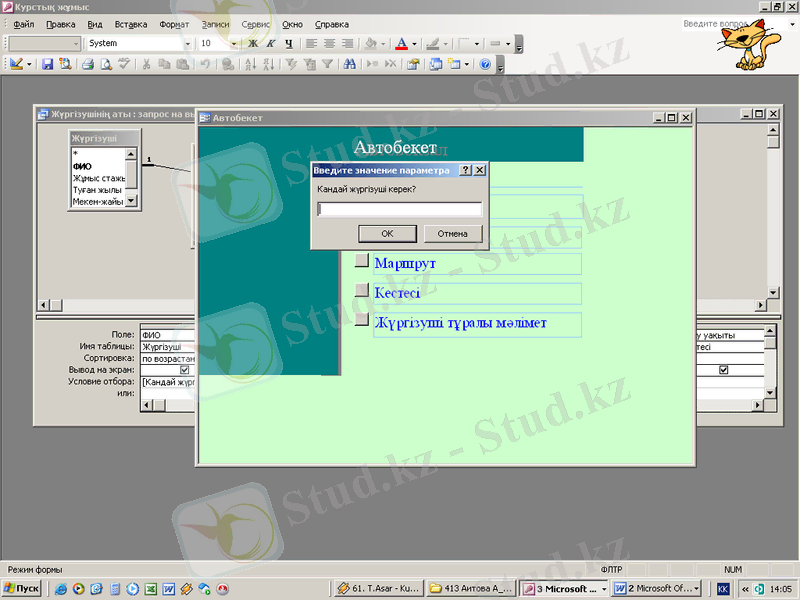Open the font size 10 dropdown
The image size is (800, 600).
[234, 44]
